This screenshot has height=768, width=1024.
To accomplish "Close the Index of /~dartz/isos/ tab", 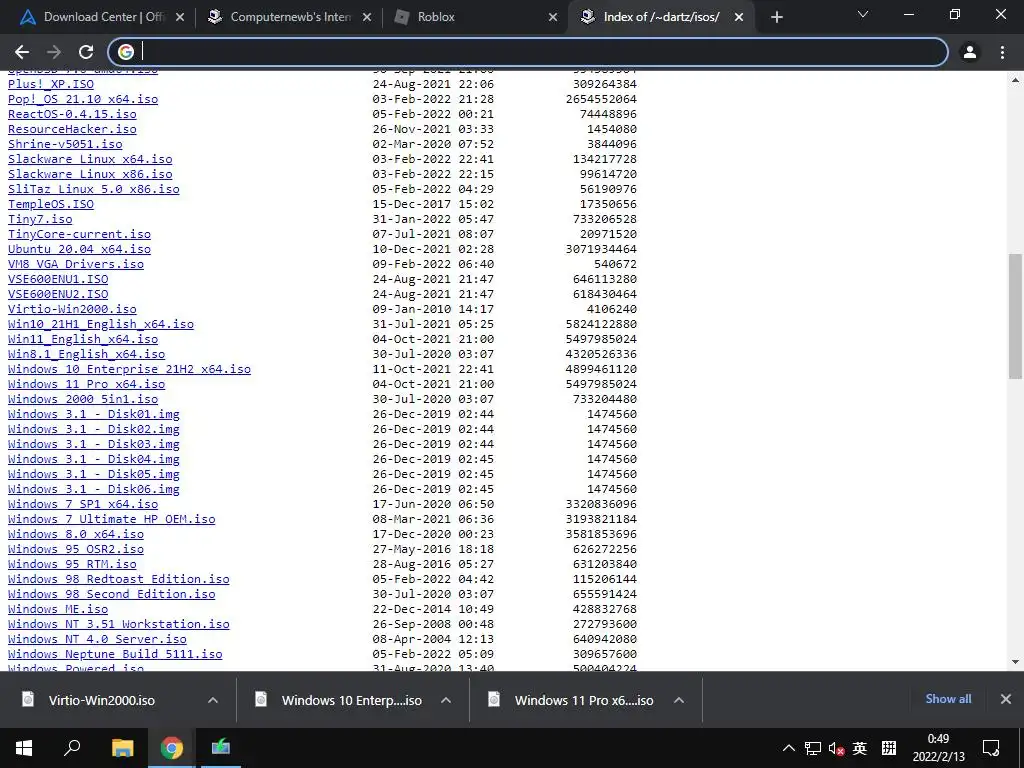I will 739,17.
